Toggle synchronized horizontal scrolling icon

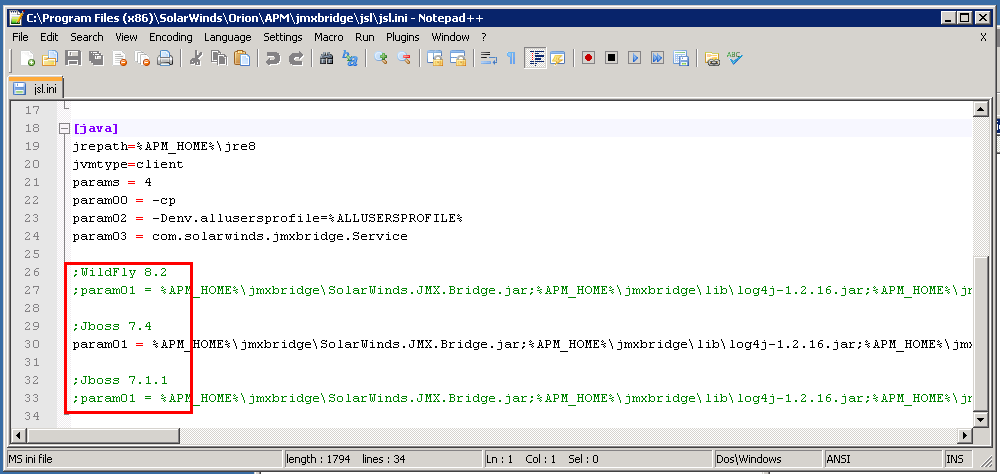tap(458, 59)
